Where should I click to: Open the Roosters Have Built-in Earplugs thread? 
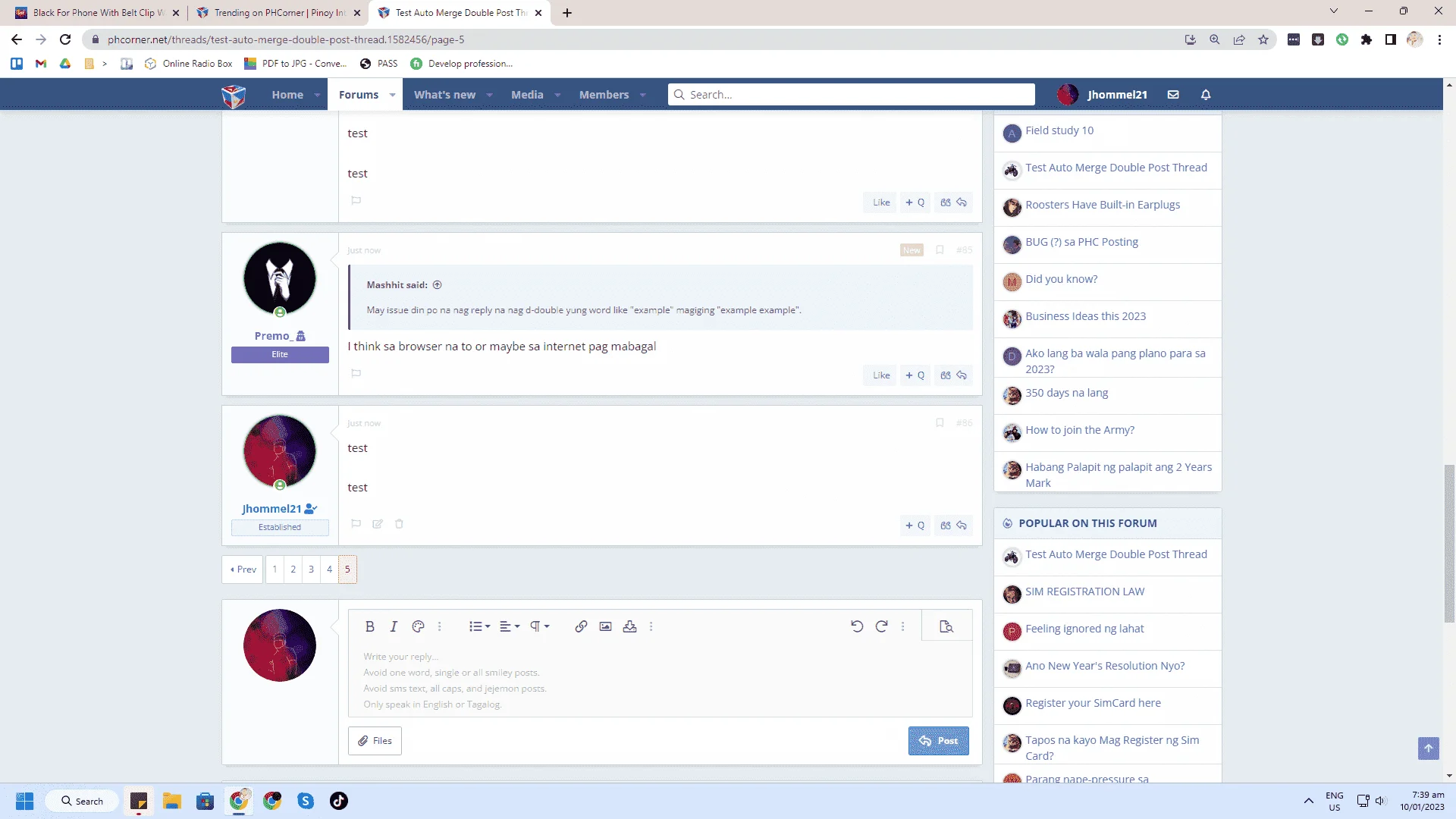click(x=1103, y=205)
